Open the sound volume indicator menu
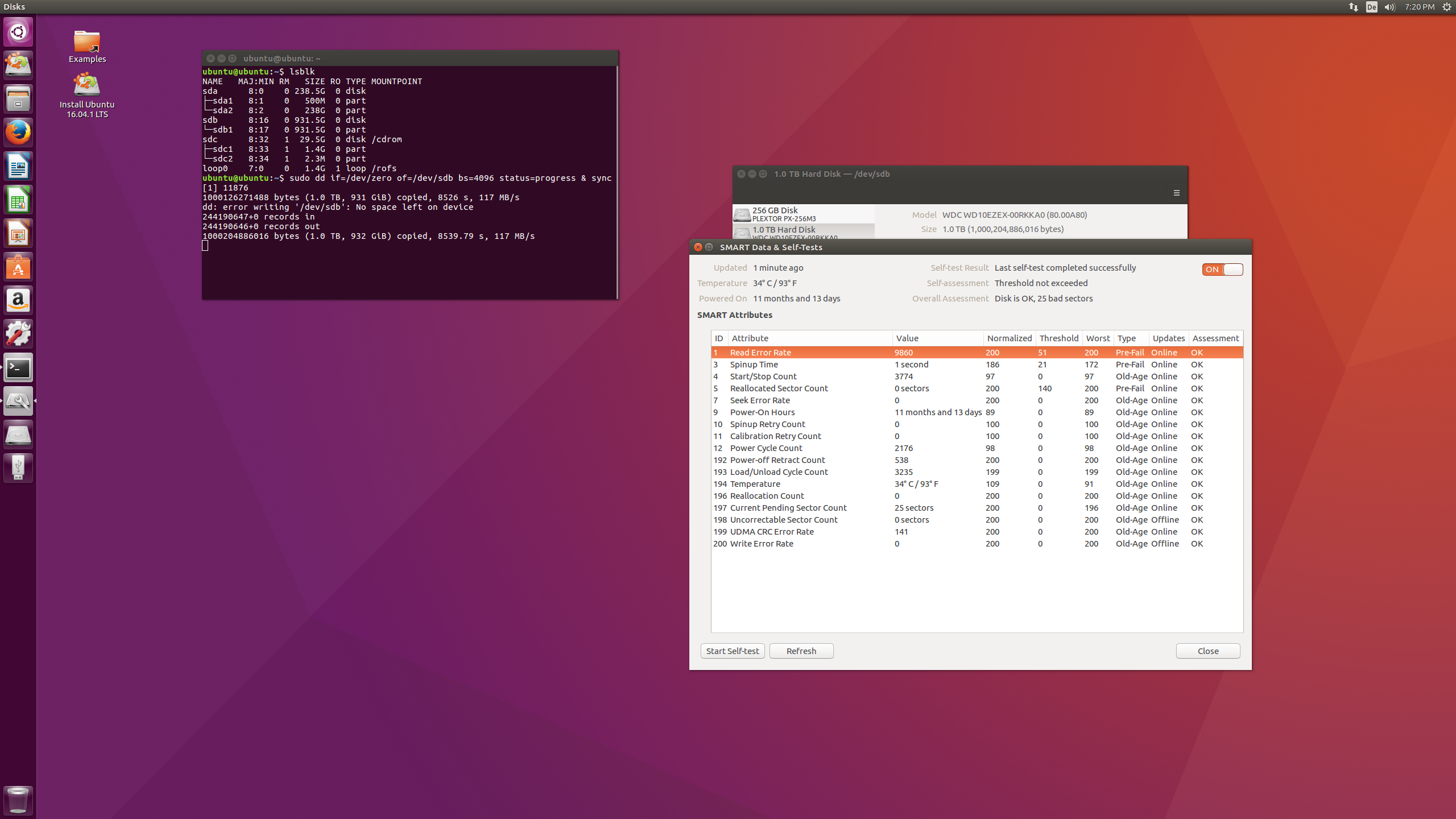This screenshot has width=1456, height=819. coord(1389,7)
